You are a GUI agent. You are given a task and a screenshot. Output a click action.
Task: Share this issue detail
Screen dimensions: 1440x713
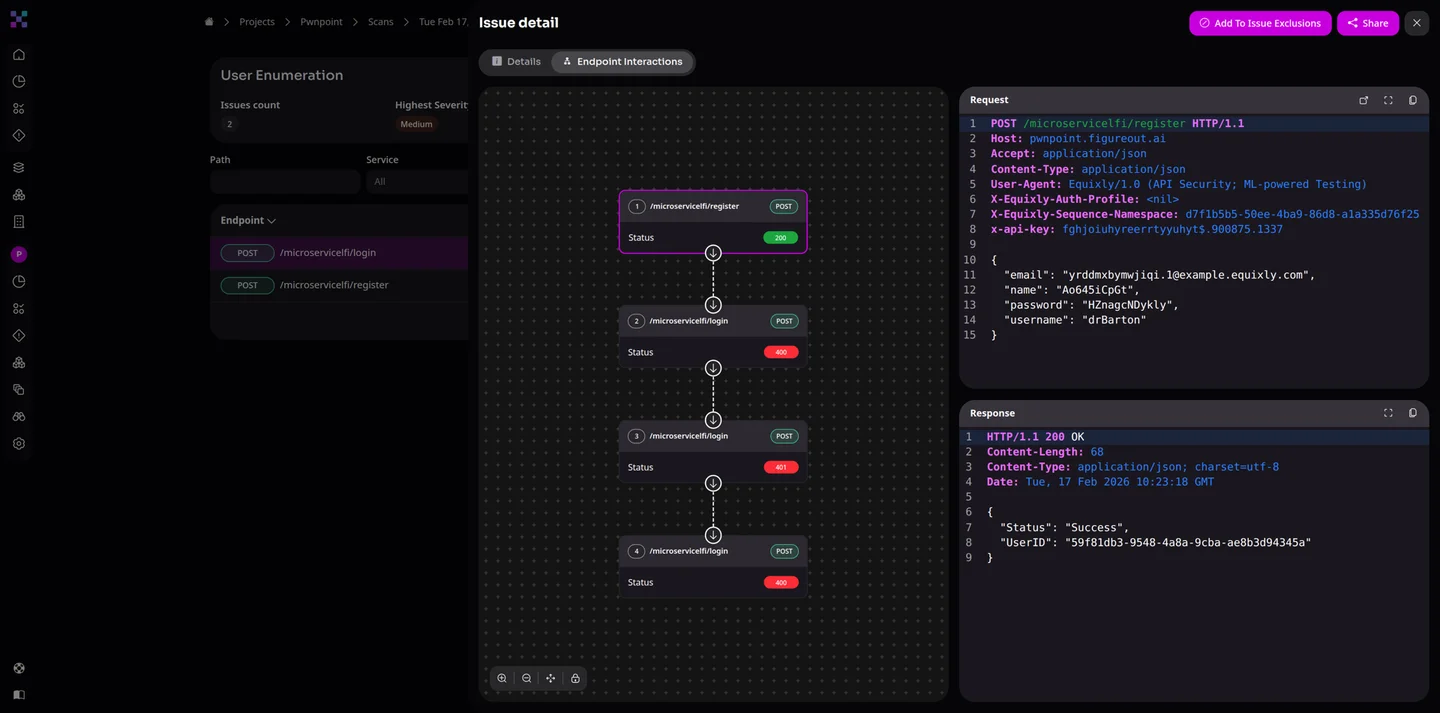(1367, 23)
